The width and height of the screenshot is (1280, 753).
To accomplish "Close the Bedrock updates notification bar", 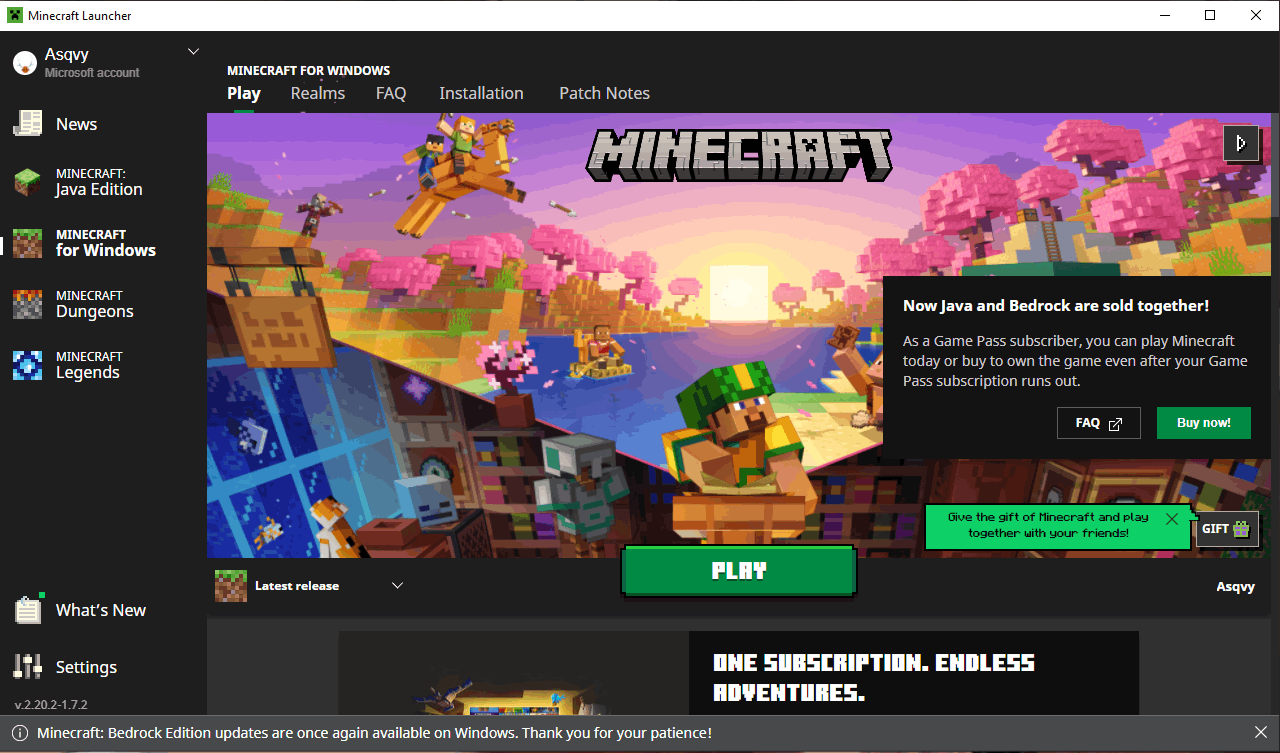I will click(1260, 733).
